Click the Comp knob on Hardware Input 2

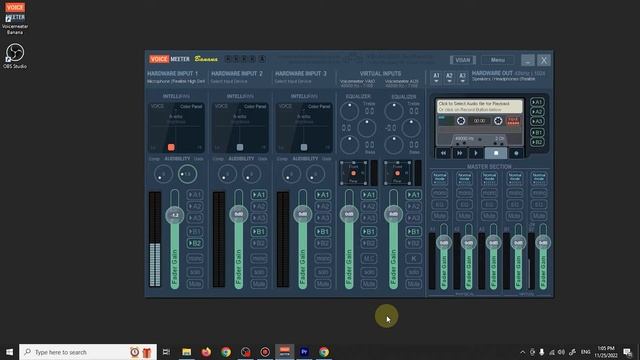[227, 174]
